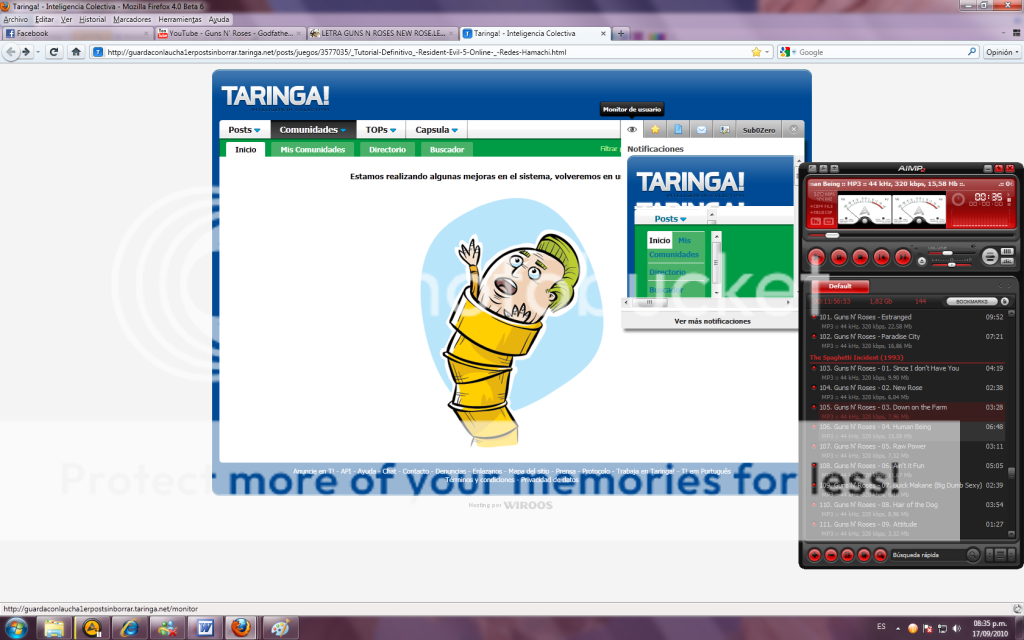Go to Firefox home page icon
1024x640 pixels.
[76, 52]
